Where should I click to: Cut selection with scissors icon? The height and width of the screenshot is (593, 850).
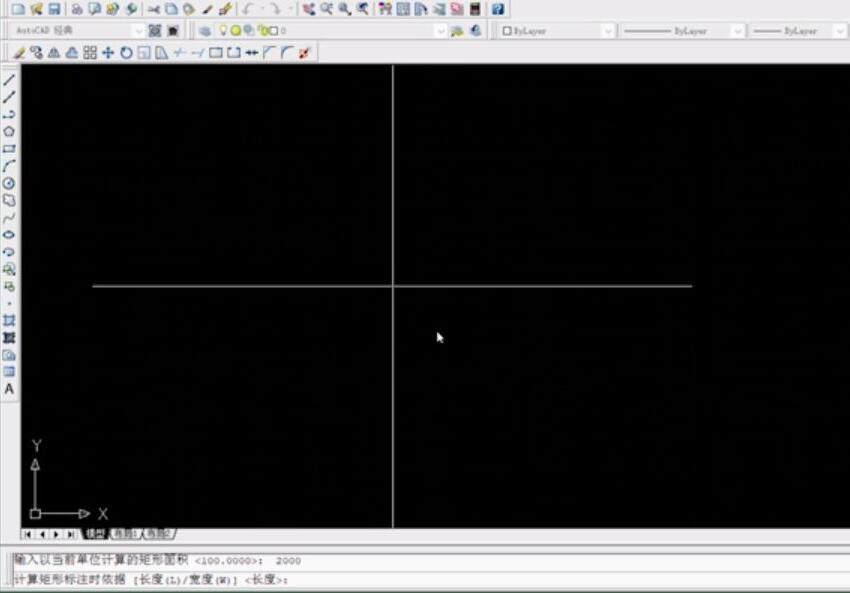click(154, 9)
